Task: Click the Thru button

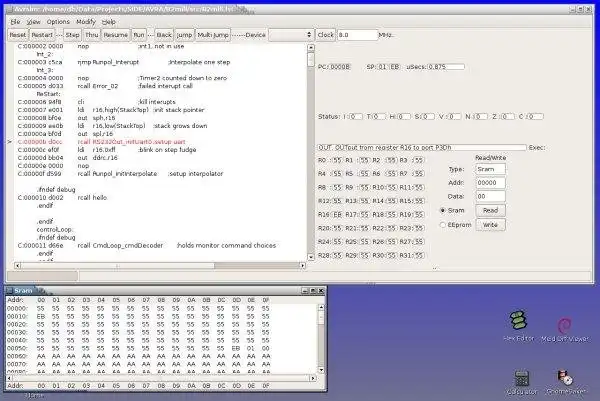Action: pyautogui.click(x=91, y=35)
